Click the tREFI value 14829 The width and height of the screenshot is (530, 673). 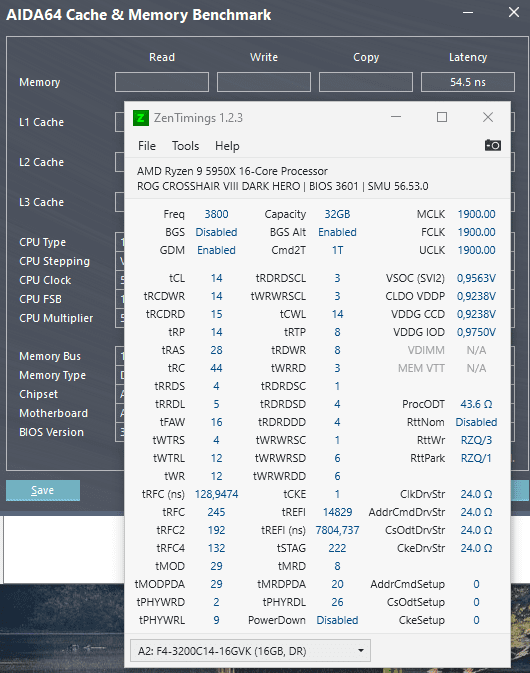[x=337, y=512]
